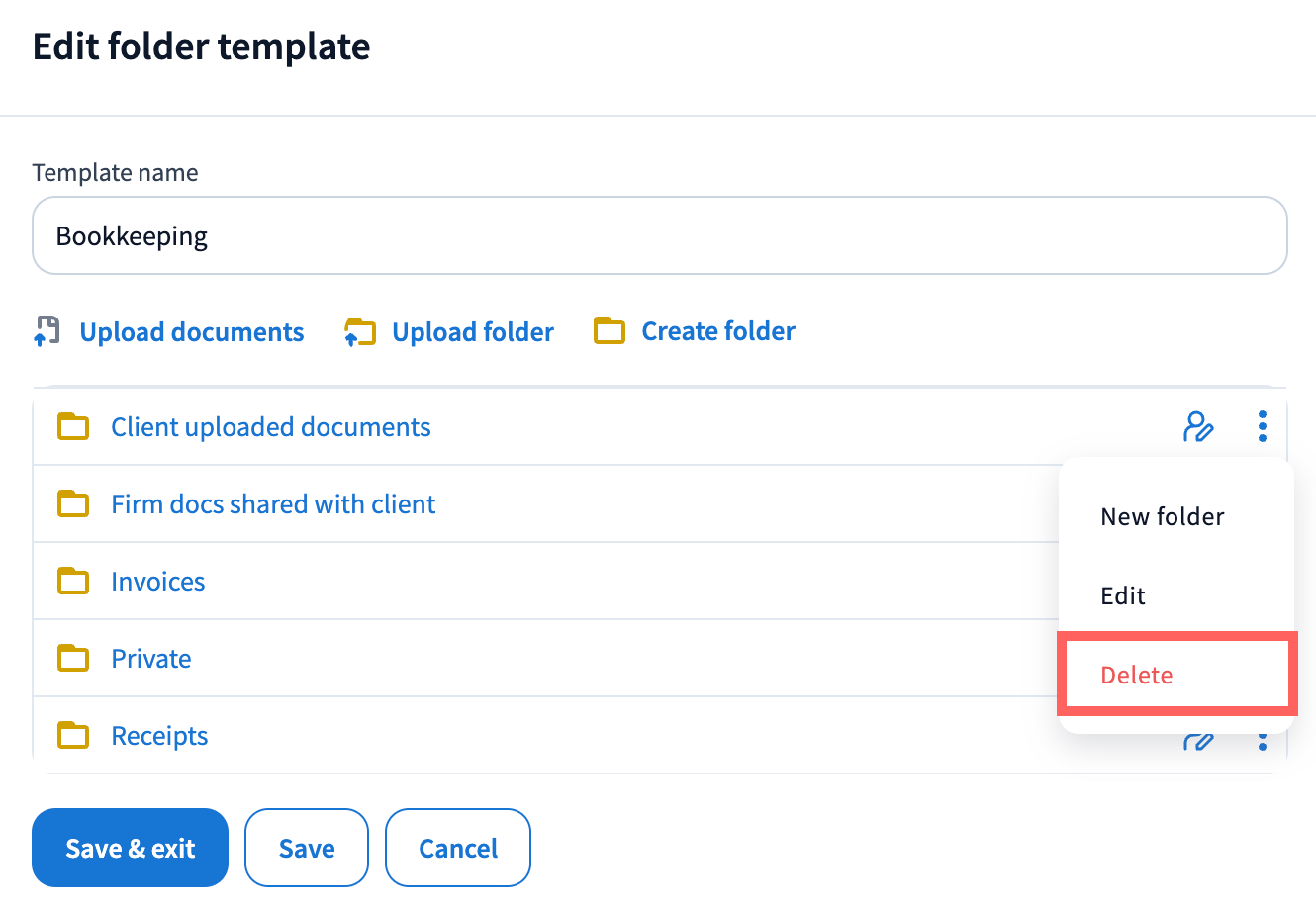
Task: Click the Receipts folder icon
Action: coord(73,736)
